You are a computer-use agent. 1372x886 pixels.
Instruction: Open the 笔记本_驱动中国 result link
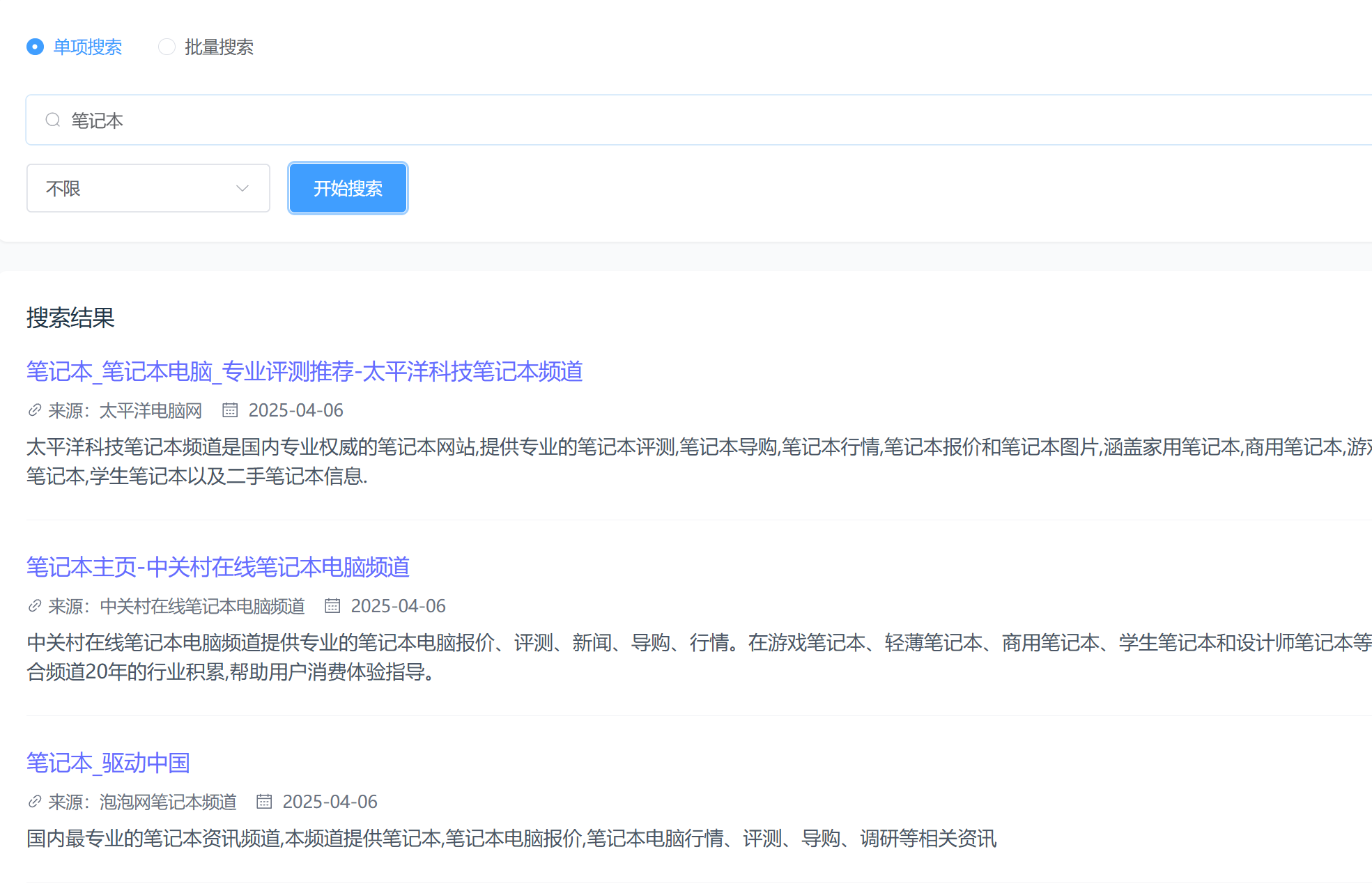point(108,763)
